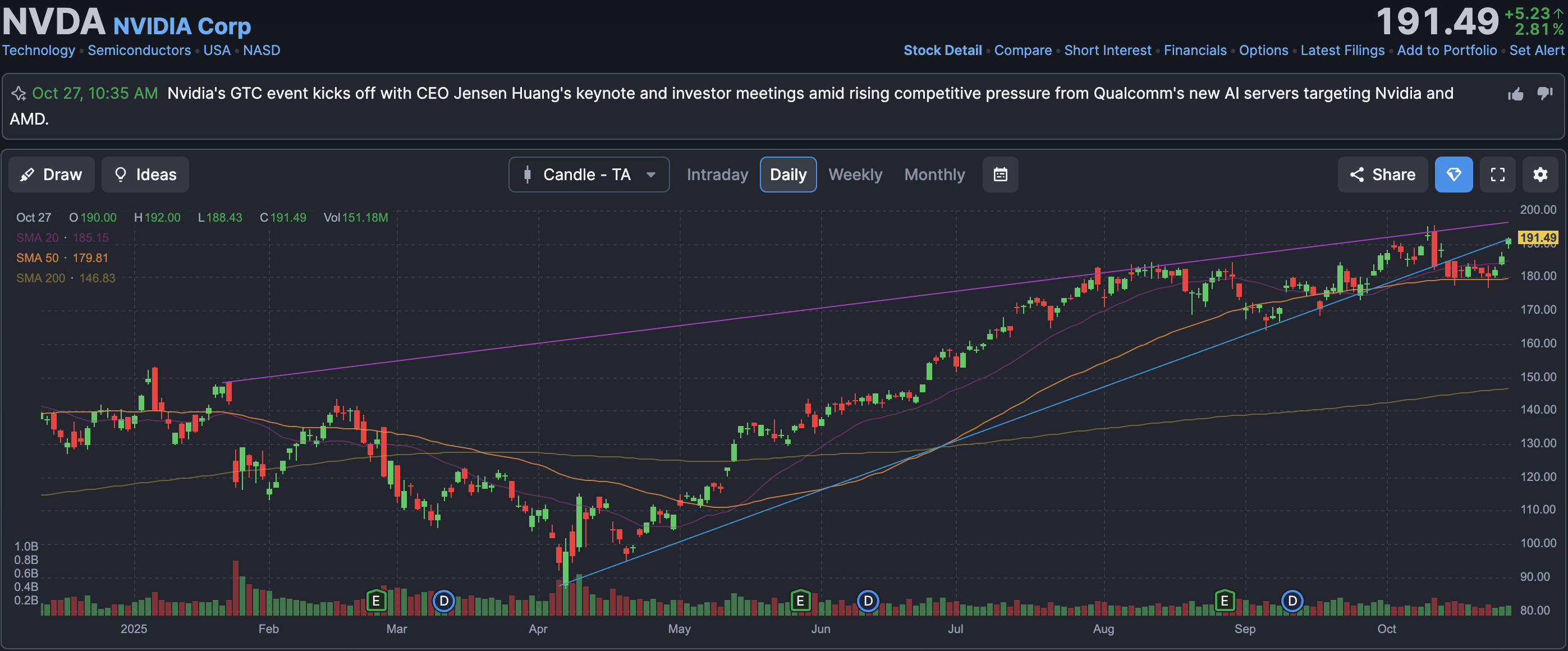This screenshot has width=1568, height=651.
Task: Click the Semiconductors industry link
Action: tap(139, 51)
